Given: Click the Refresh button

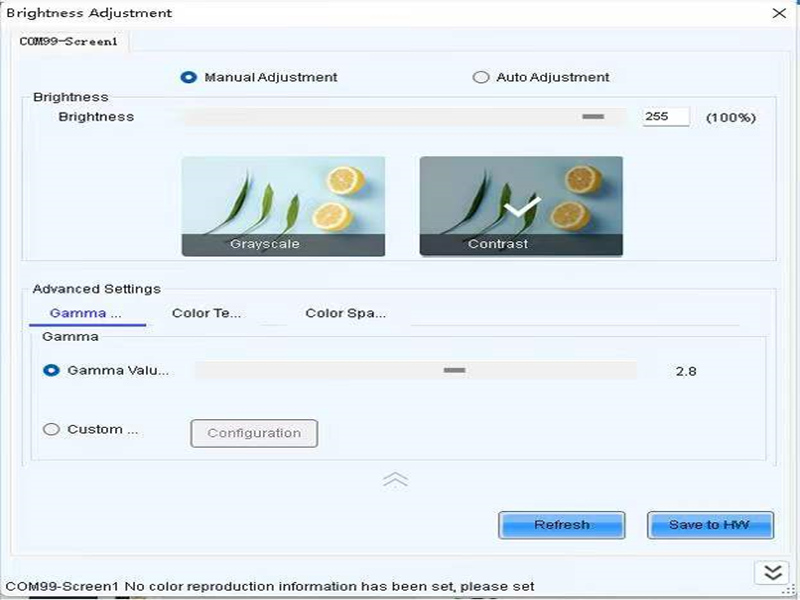Looking at the screenshot, I should coord(561,525).
